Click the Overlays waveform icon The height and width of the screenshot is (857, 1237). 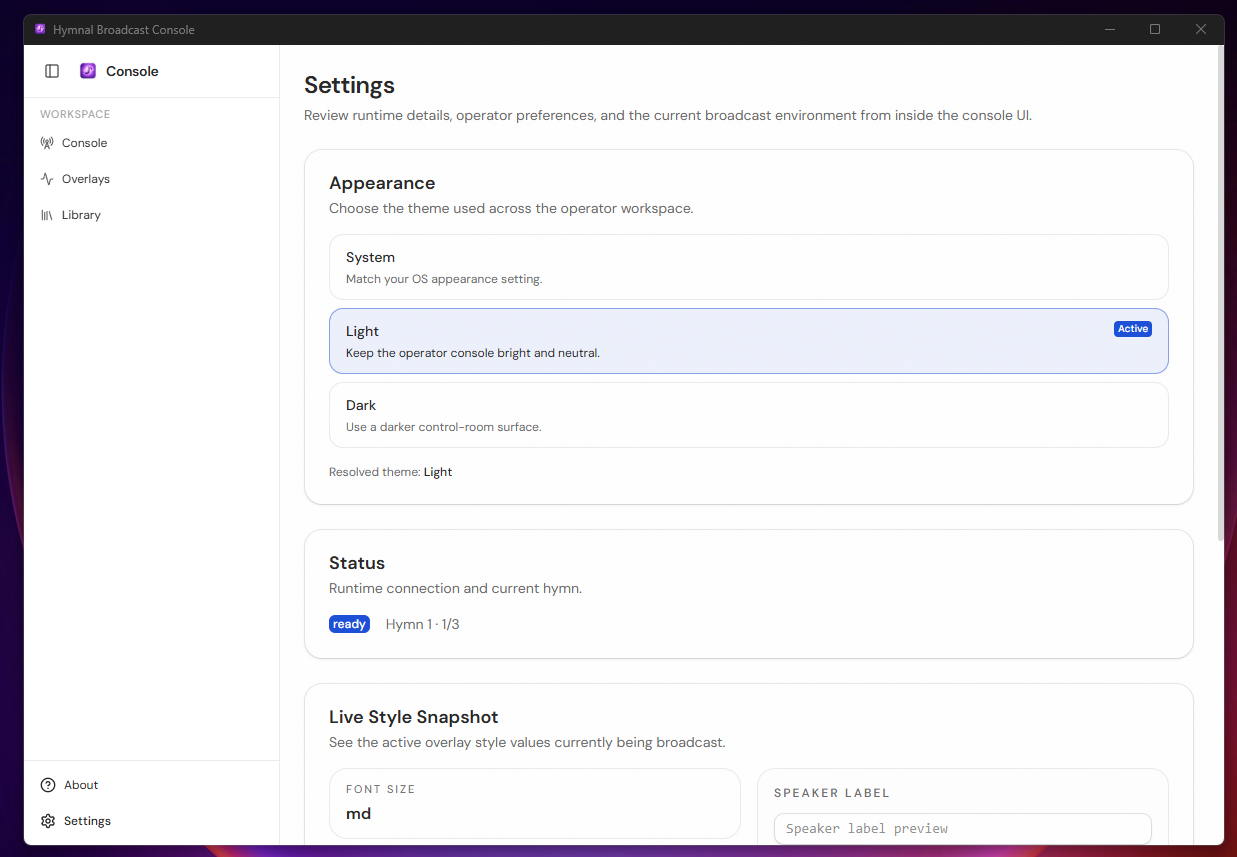point(47,179)
